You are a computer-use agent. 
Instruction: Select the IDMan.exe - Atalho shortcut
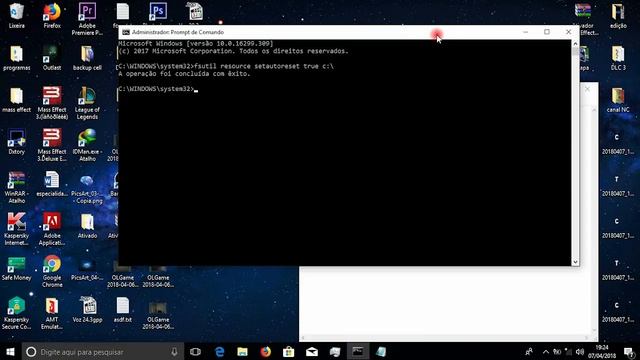click(x=87, y=145)
